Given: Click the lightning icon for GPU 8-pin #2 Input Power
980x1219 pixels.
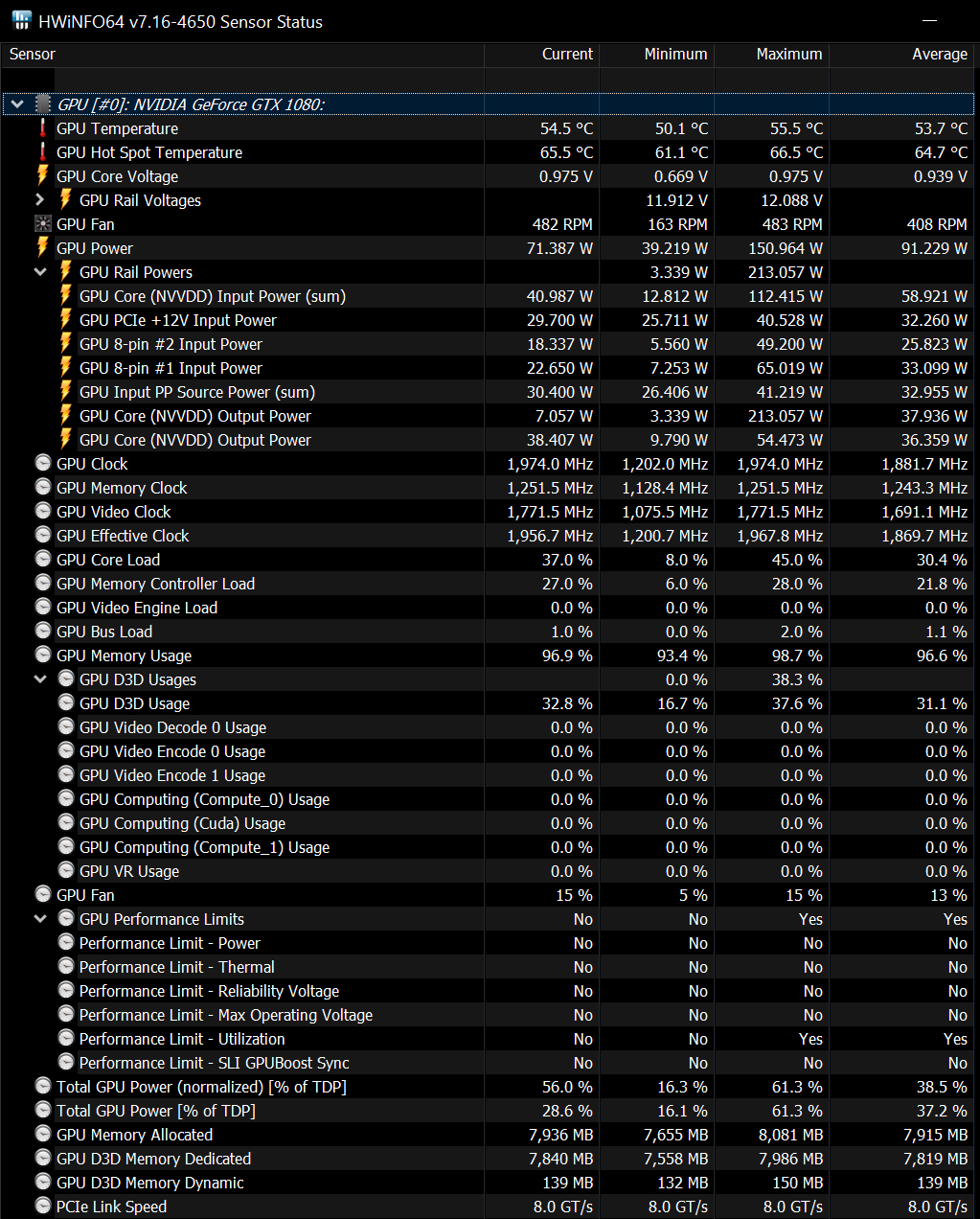Looking at the screenshot, I should click(66, 343).
